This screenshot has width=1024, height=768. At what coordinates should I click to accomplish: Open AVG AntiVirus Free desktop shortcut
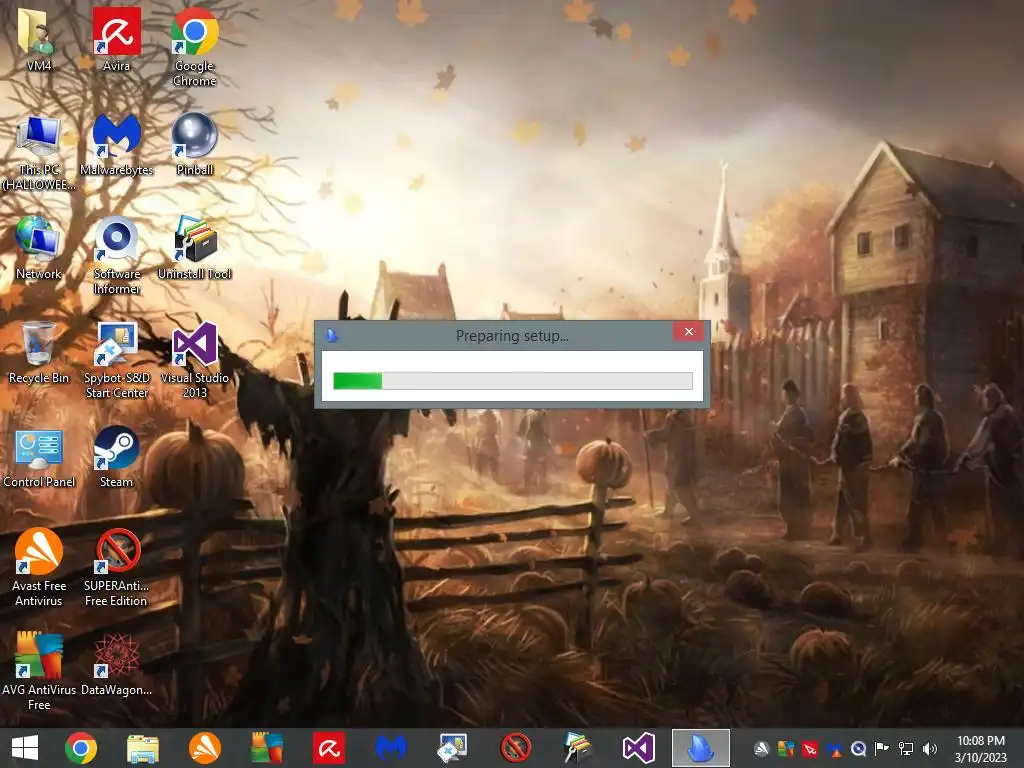39,671
